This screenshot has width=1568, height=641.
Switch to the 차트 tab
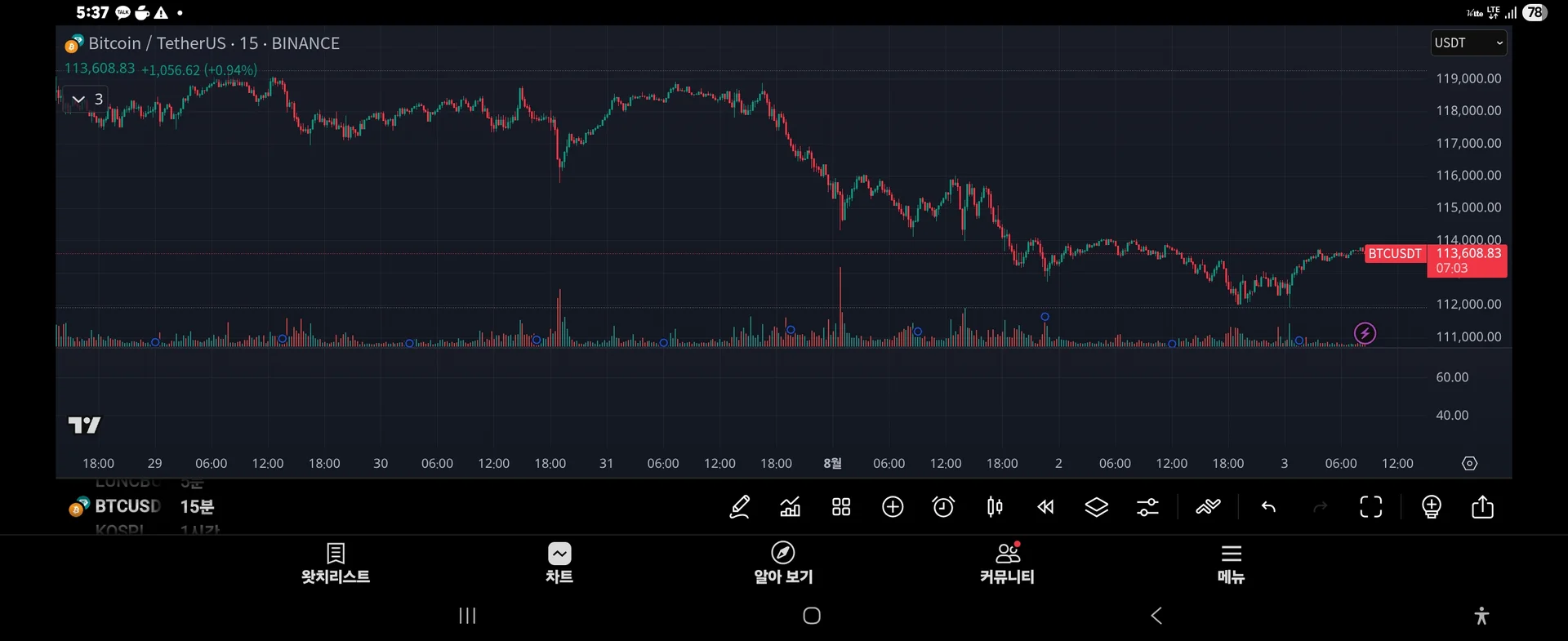pyautogui.click(x=559, y=563)
